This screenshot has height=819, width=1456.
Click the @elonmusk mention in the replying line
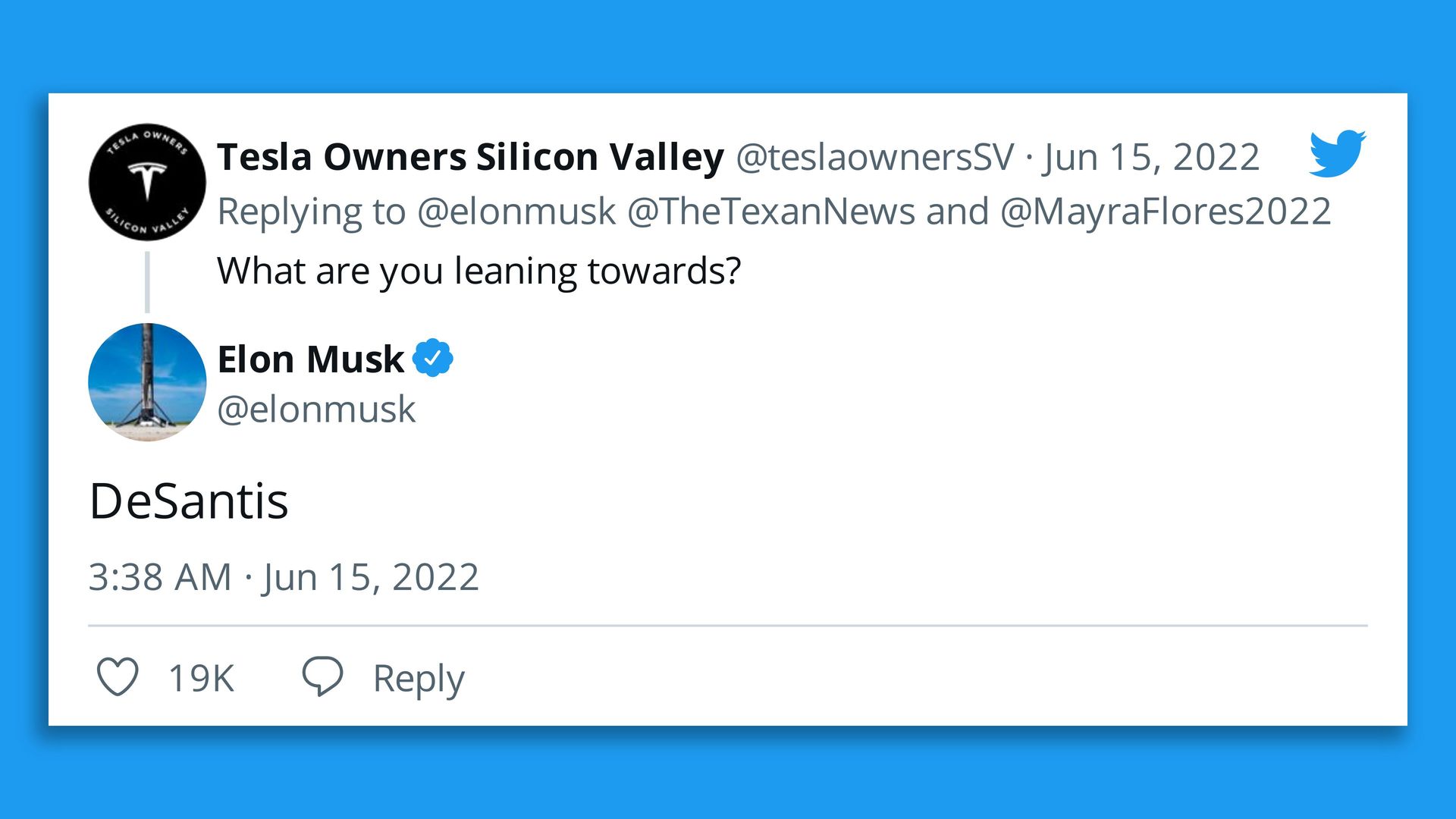click(x=516, y=211)
